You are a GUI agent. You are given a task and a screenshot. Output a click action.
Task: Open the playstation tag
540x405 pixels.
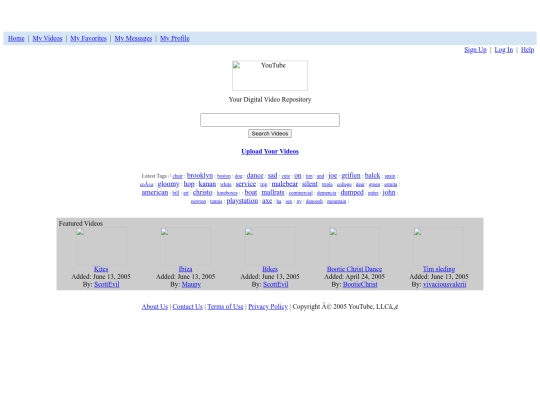pyautogui.click(x=242, y=200)
